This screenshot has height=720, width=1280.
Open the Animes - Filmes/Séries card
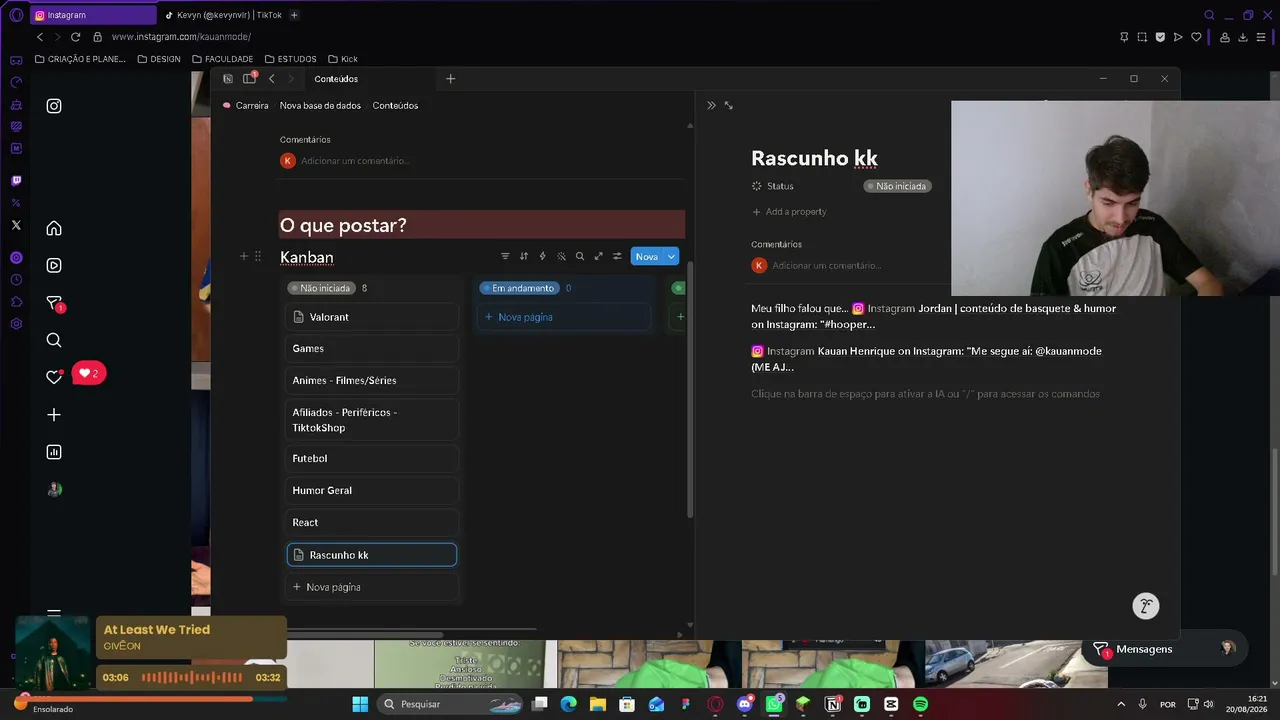pos(372,380)
